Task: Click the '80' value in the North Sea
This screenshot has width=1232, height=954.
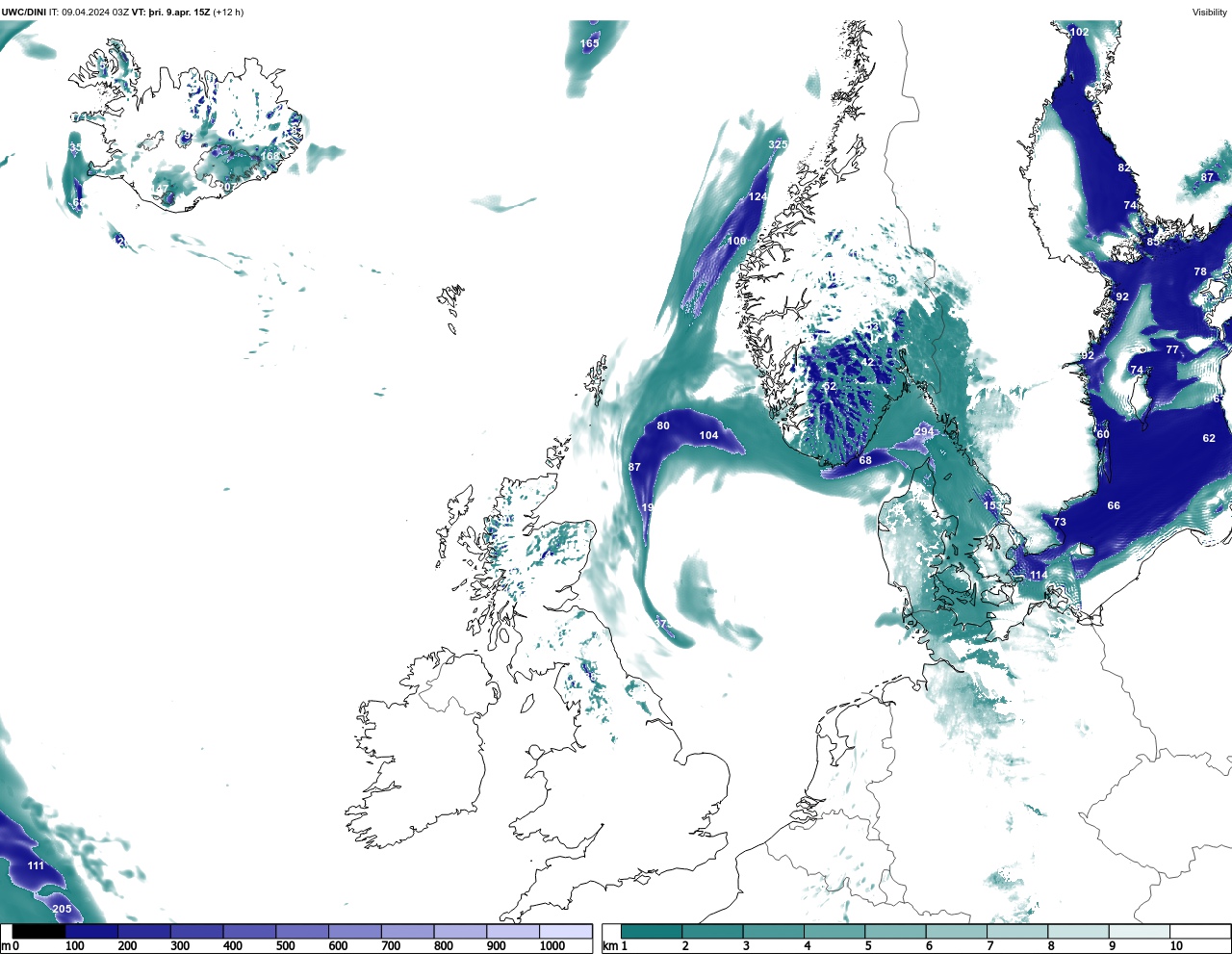Action: tap(663, 425)
